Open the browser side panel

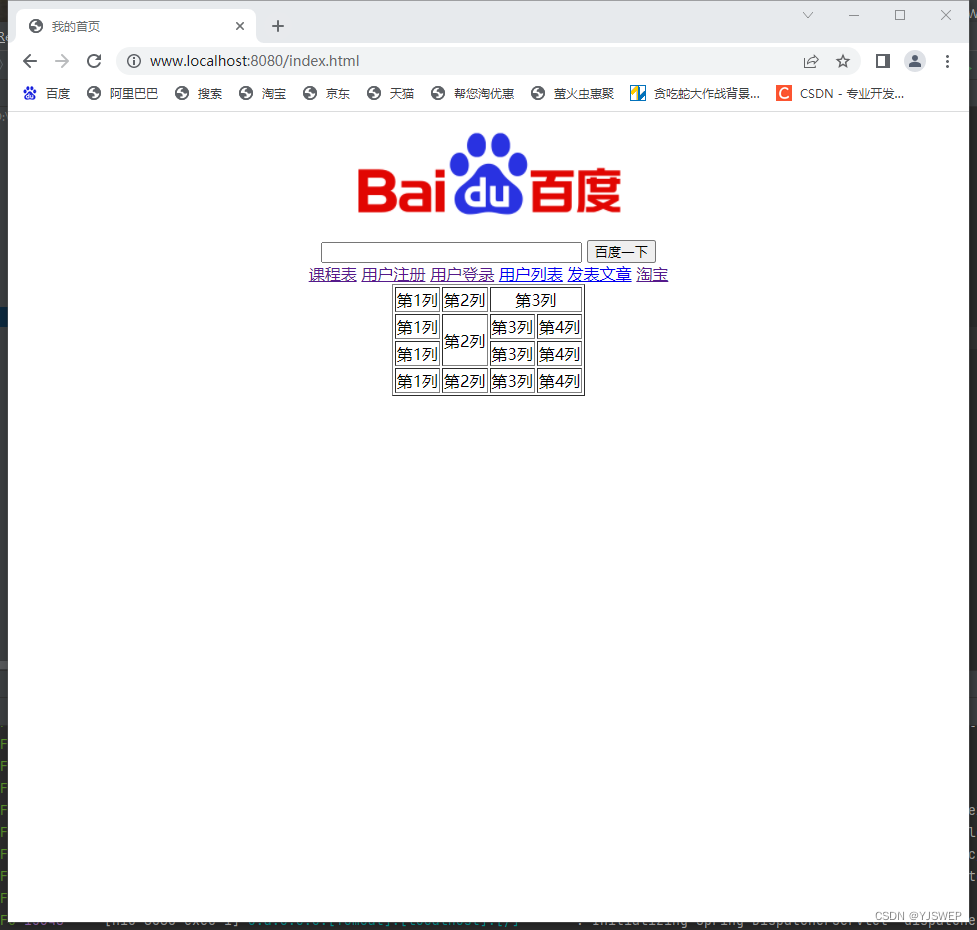(883, 61)
